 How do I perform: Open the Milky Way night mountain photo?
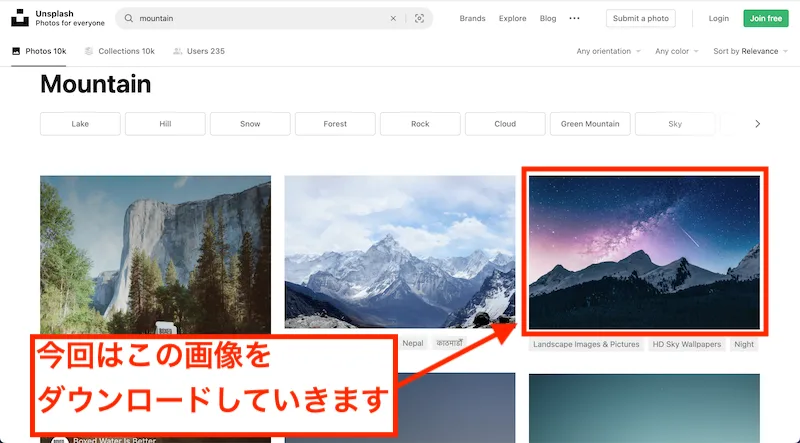coord(644,253)
